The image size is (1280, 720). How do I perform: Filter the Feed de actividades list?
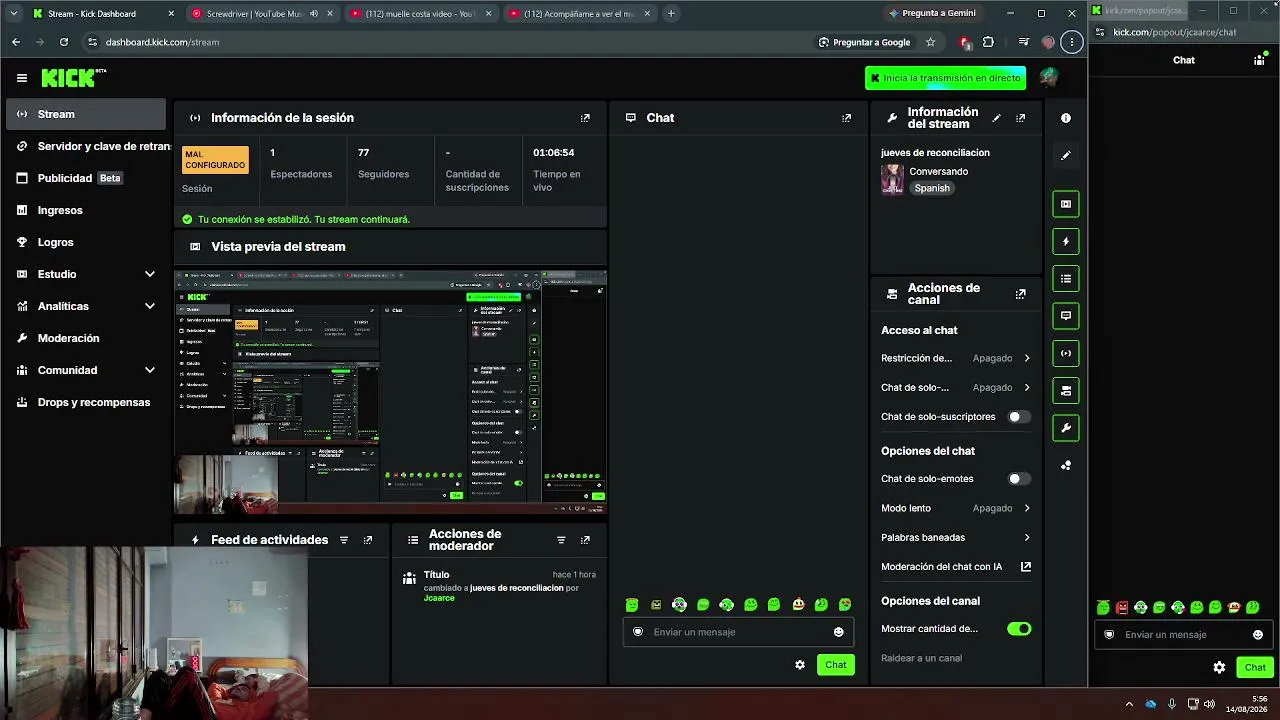tap(344, 540)
